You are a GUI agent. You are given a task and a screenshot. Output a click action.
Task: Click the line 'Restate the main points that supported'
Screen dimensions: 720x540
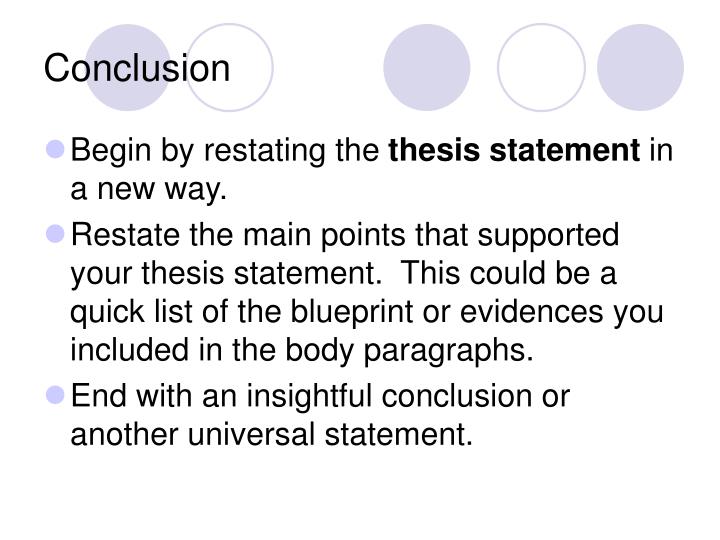point(345,236)
